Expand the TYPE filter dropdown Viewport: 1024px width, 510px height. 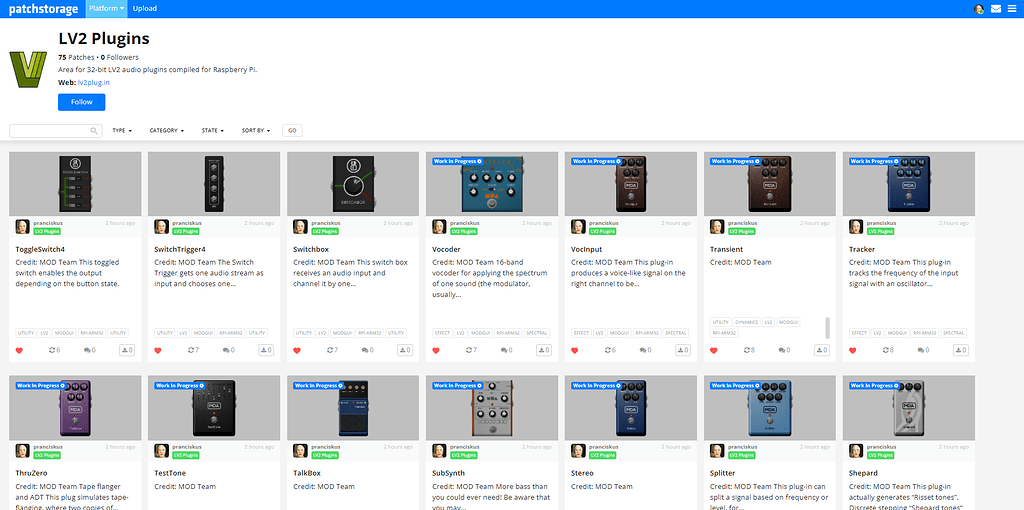click(x=119, y=131)
